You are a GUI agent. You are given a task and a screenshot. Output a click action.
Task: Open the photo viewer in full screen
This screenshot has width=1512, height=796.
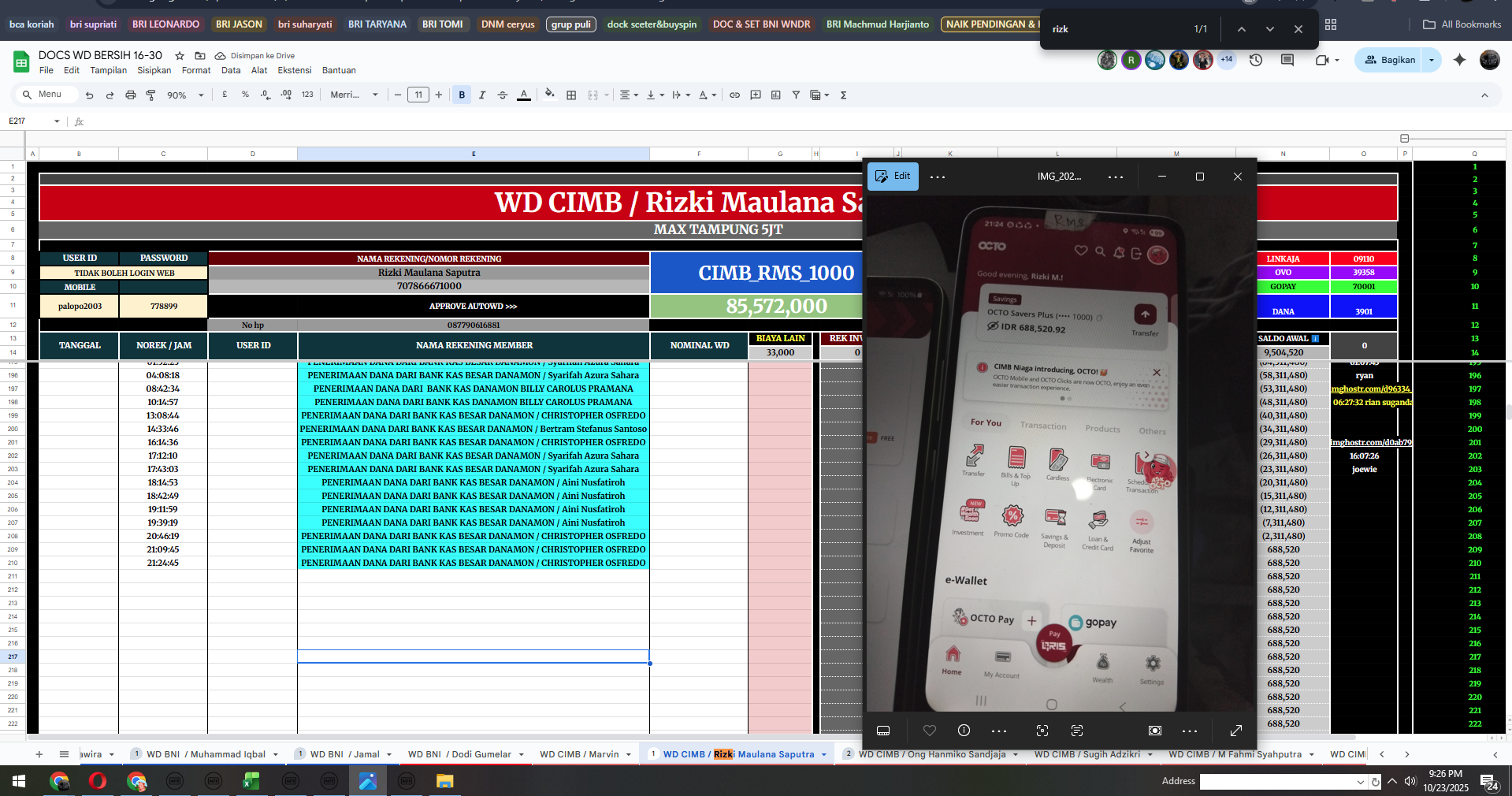pos(1236,731)
